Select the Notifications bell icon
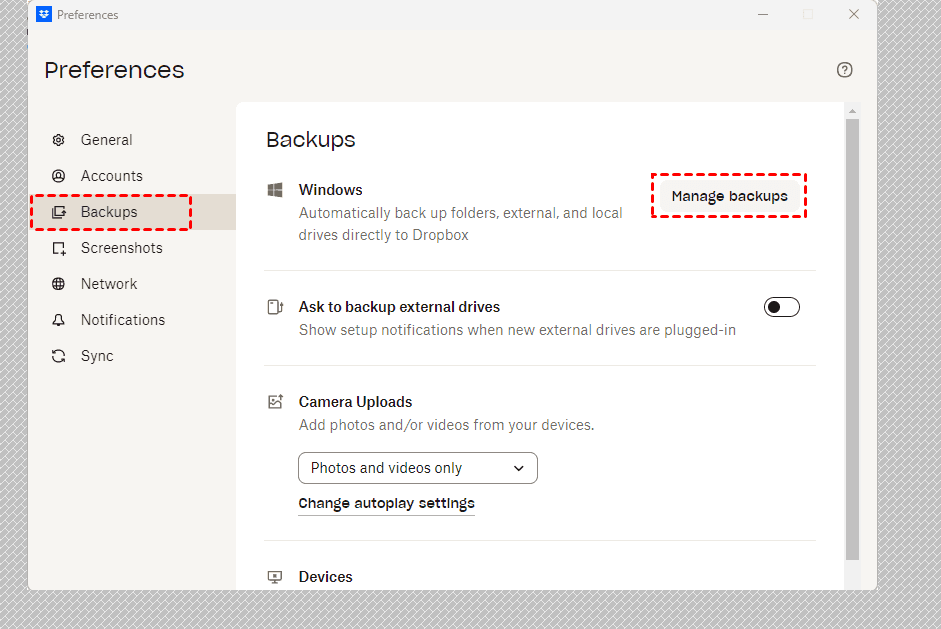This screenshot has width=941, height=629. click(58, 320)
